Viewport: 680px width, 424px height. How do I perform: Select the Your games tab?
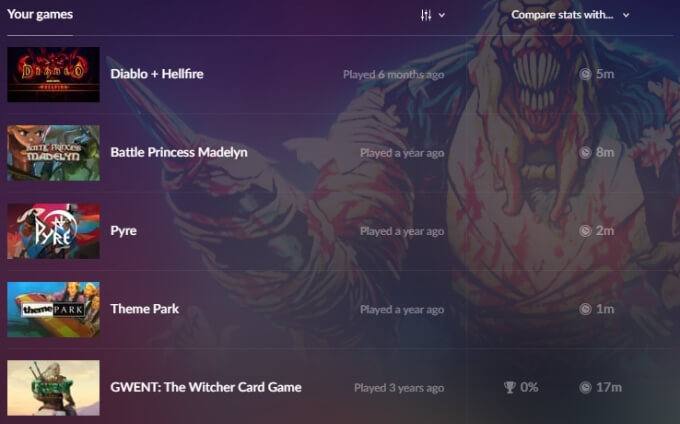coord(40,14)
